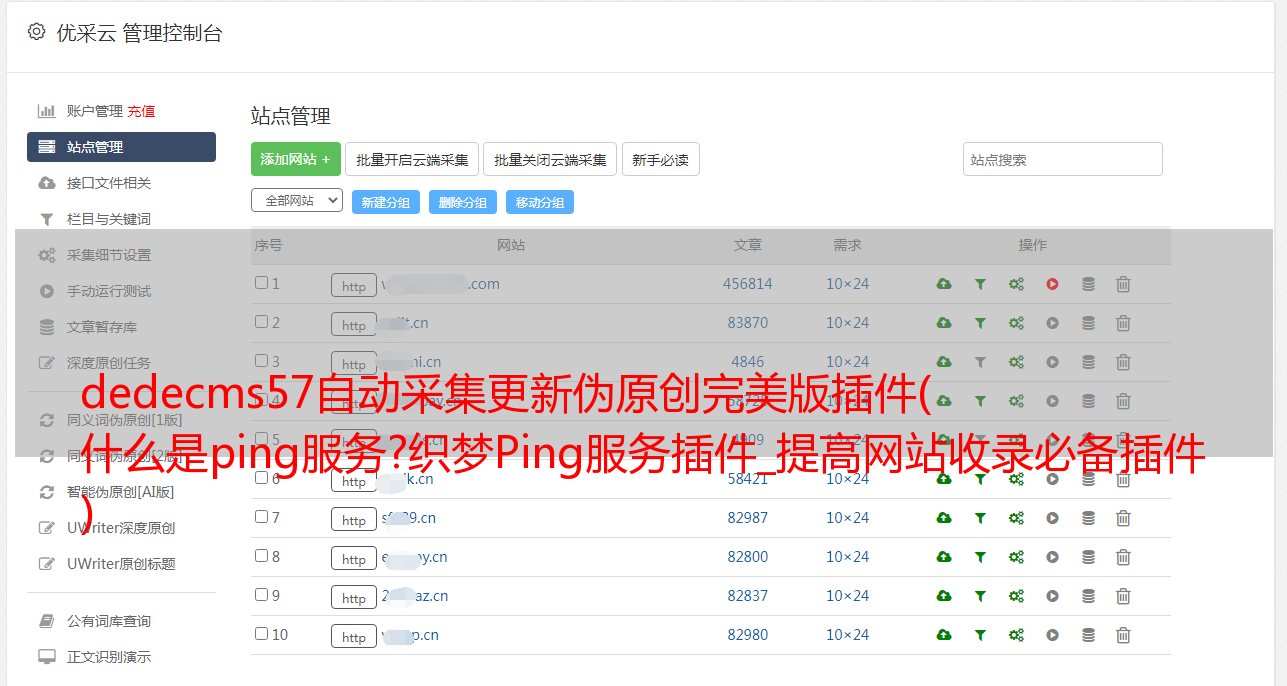The height and width of the screenshot is (686, 1287).
Task: Click green filter icon for site 456814
Action: point(980,284)
